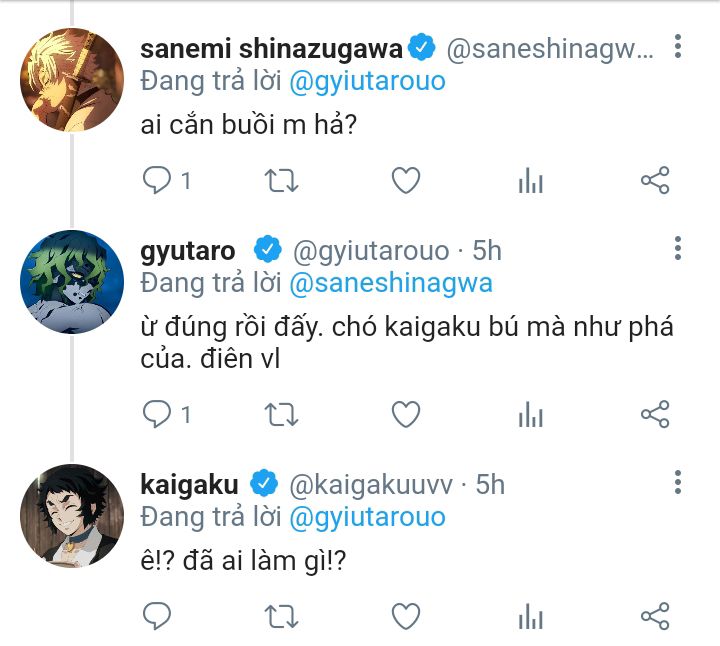
Task: Retweet gyutaro's tweet
Action: tap(281, 414)
